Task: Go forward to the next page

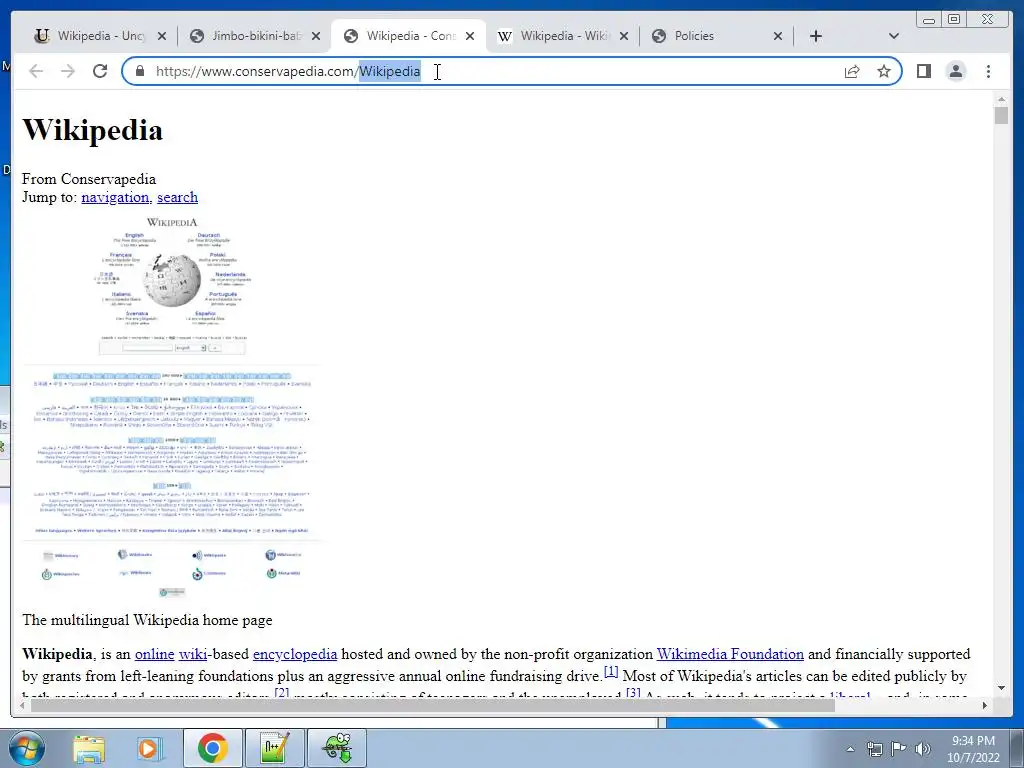Action: click(68, 71)
